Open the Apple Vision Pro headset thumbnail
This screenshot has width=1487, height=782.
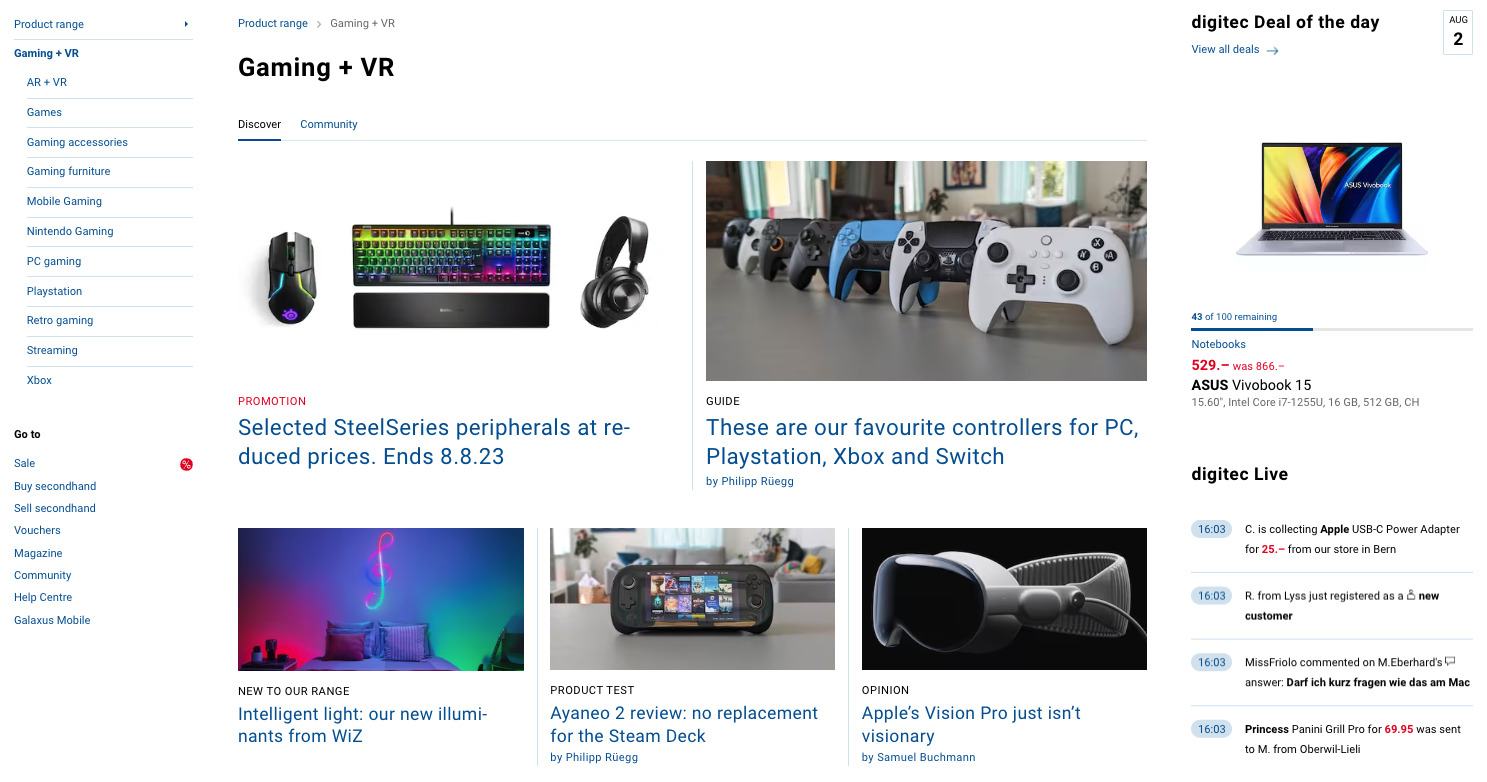1004,599
